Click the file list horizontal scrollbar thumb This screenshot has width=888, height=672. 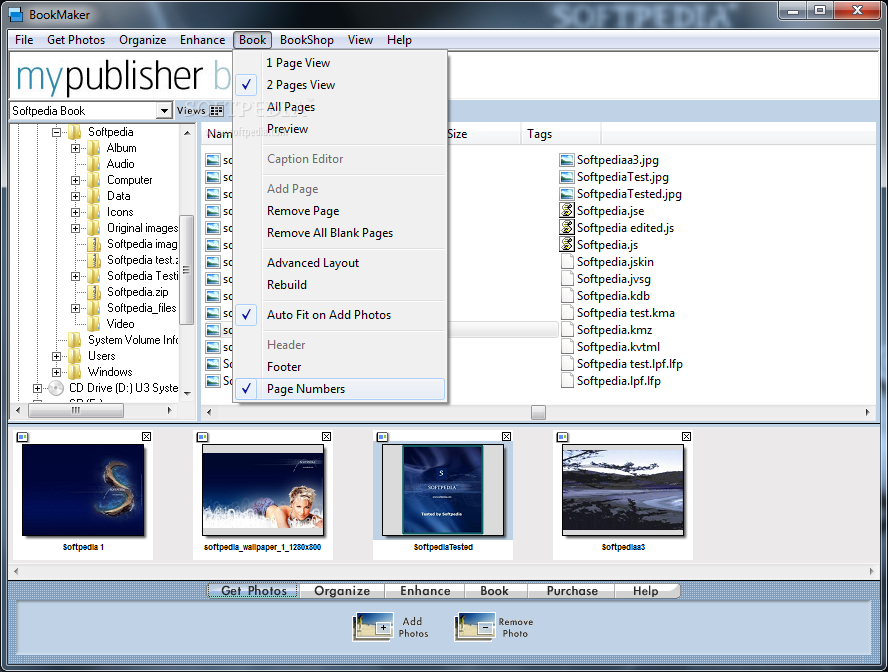point(538,413)
